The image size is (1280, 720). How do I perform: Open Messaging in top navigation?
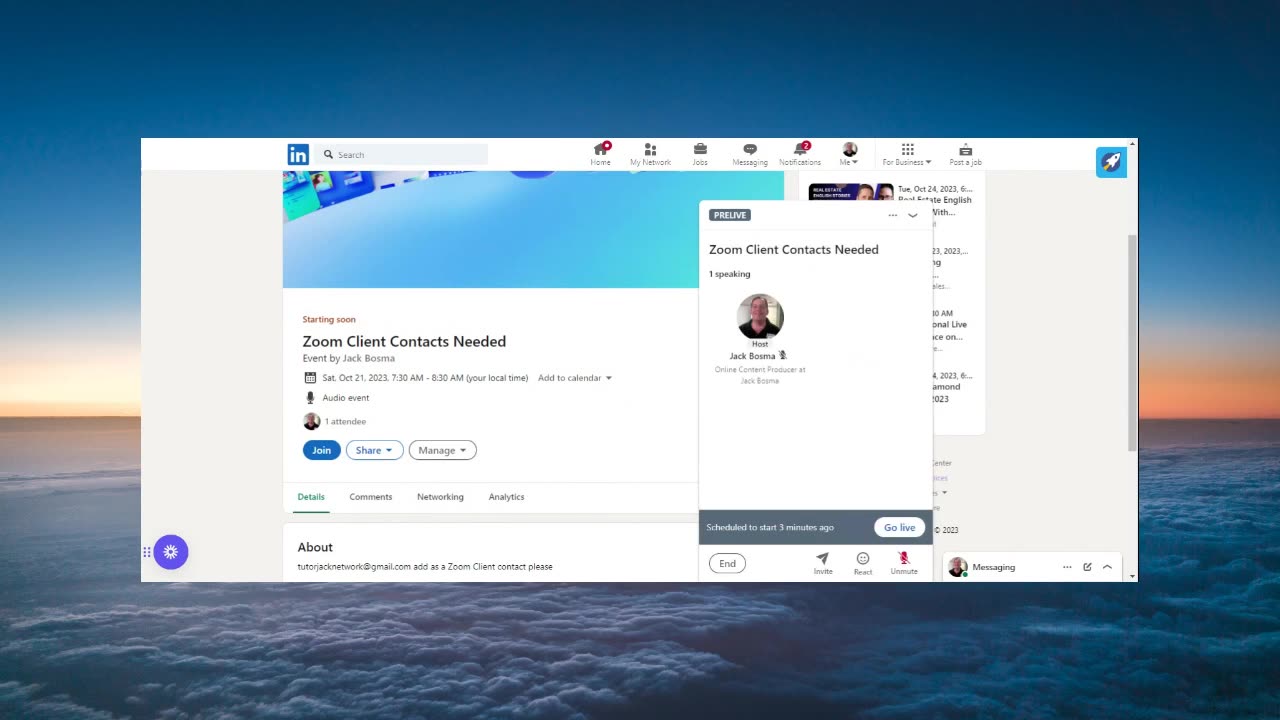coord(750,154)
